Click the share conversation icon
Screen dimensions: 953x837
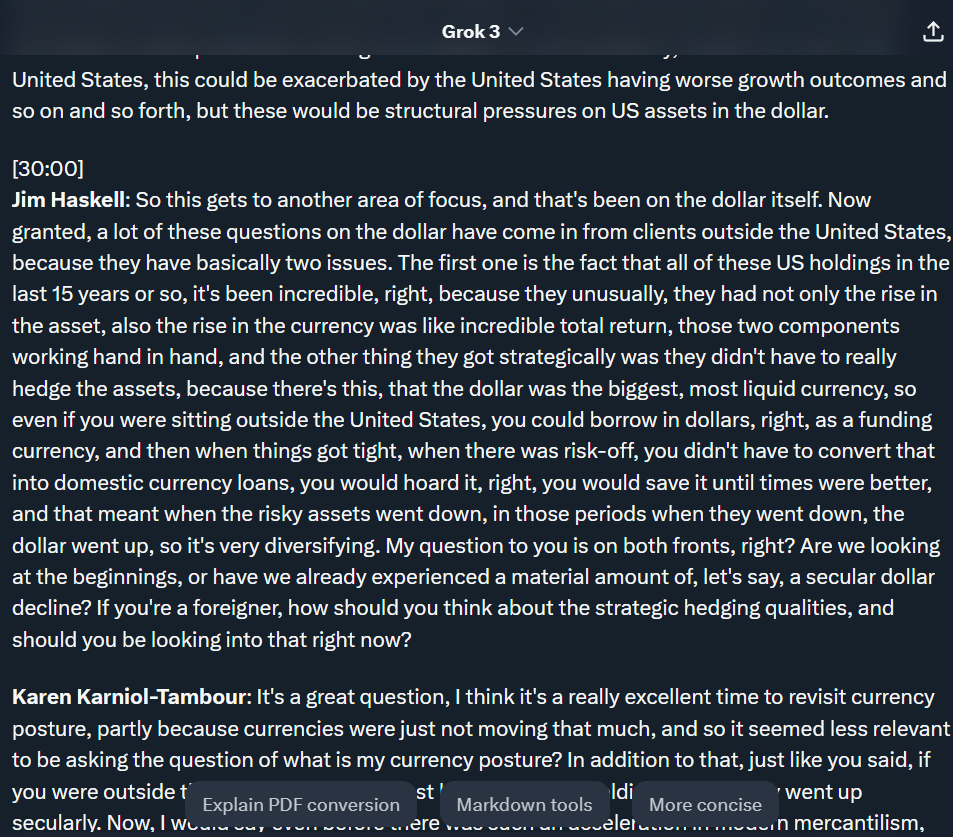[933, 32]
